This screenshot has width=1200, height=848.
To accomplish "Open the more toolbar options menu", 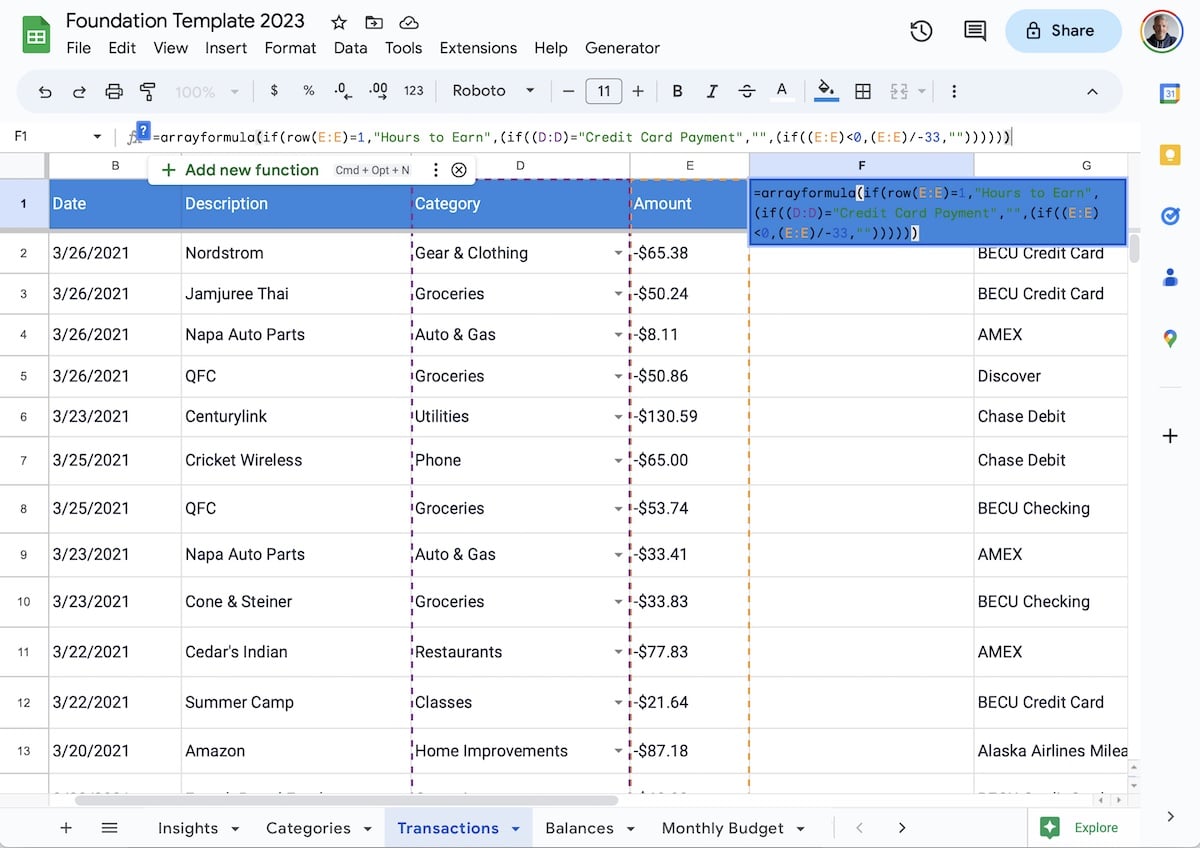I will (954, 91).
